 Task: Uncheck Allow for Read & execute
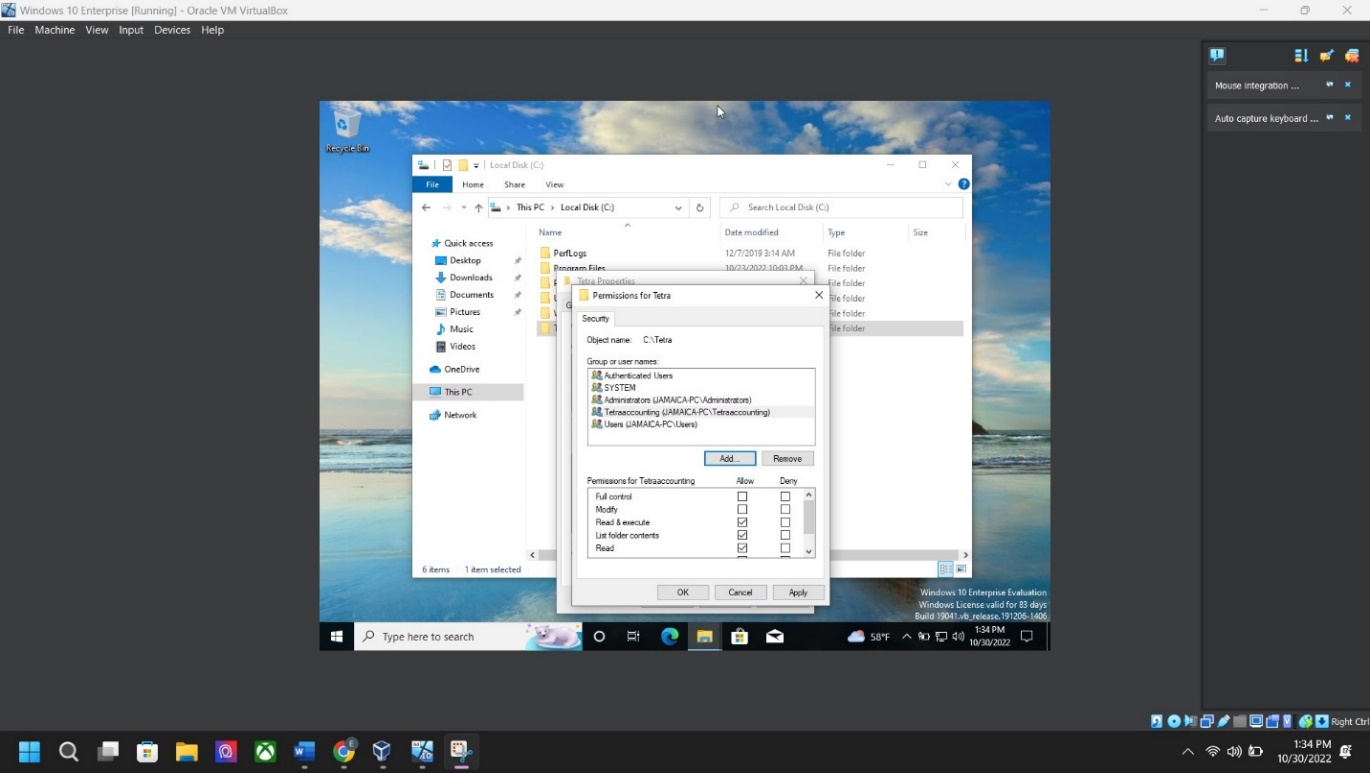pos(742,523)
